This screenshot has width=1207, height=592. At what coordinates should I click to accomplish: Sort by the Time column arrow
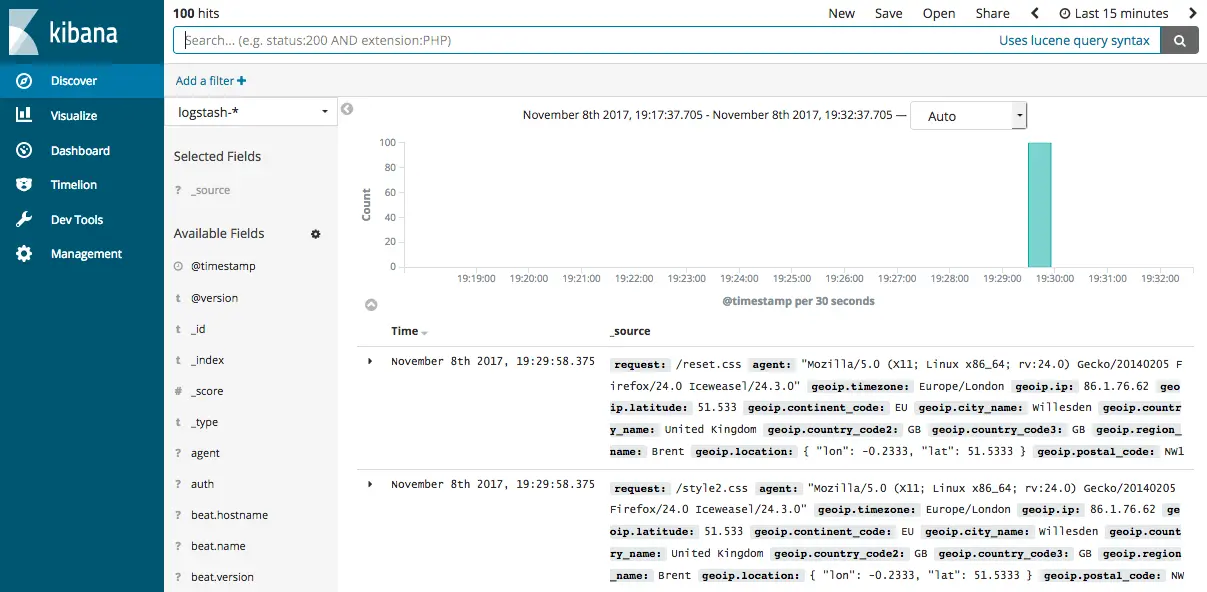(425, 332)
